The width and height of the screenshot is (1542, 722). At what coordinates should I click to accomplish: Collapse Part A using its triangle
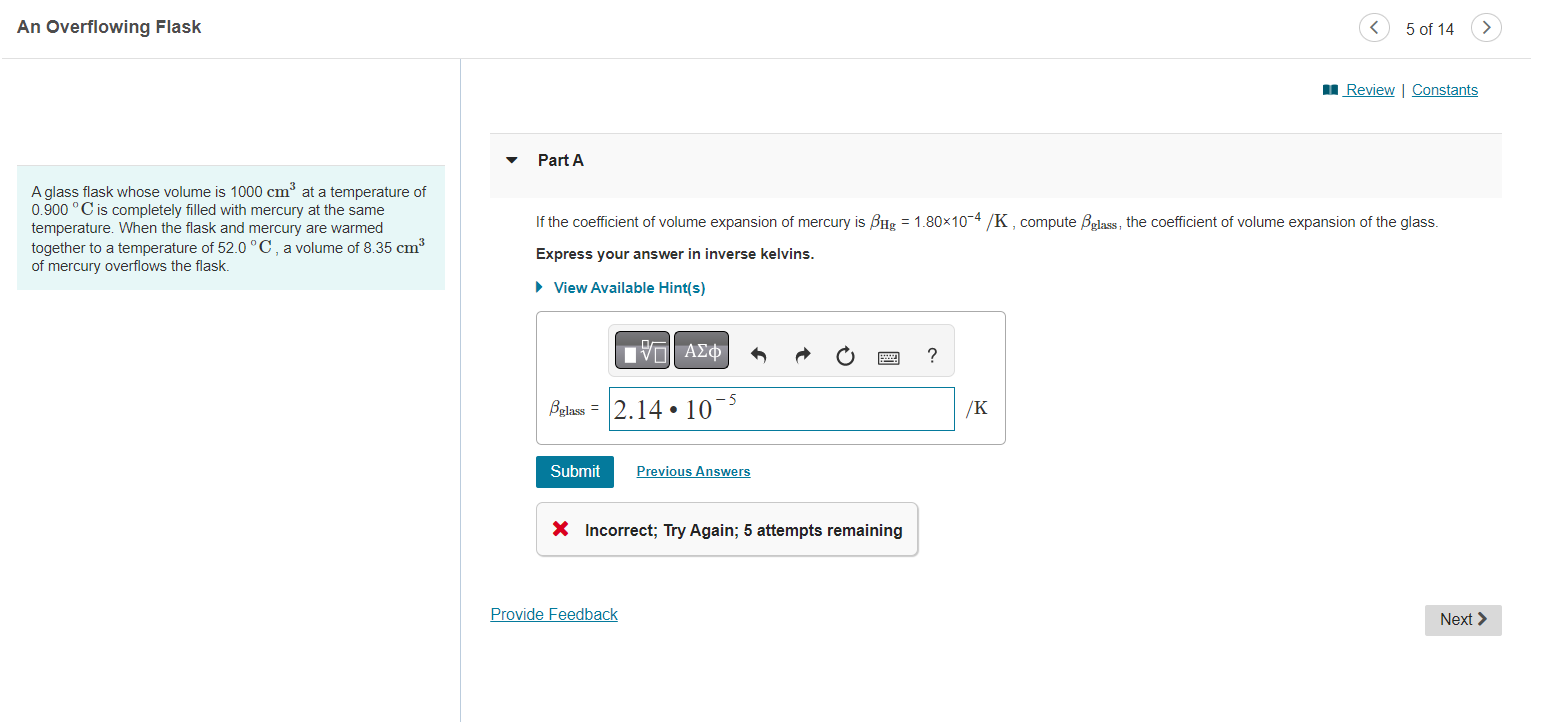click(512, 160)
